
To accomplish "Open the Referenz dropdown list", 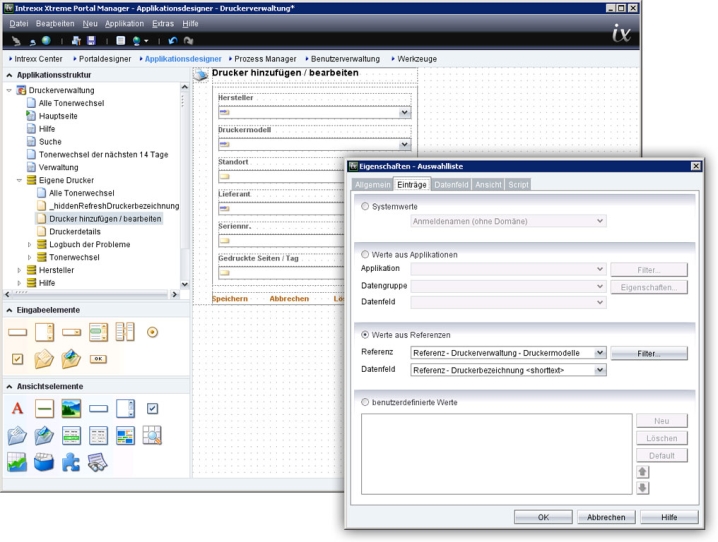I will [600, 353].
